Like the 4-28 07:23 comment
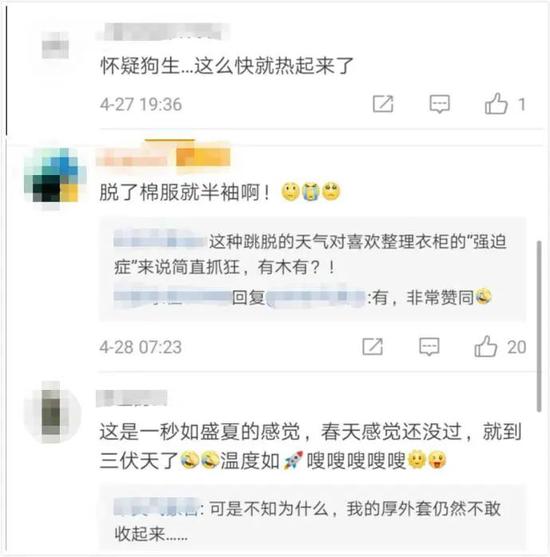The image size is (550, 557). pyautogui.click(x=485, y=346)
